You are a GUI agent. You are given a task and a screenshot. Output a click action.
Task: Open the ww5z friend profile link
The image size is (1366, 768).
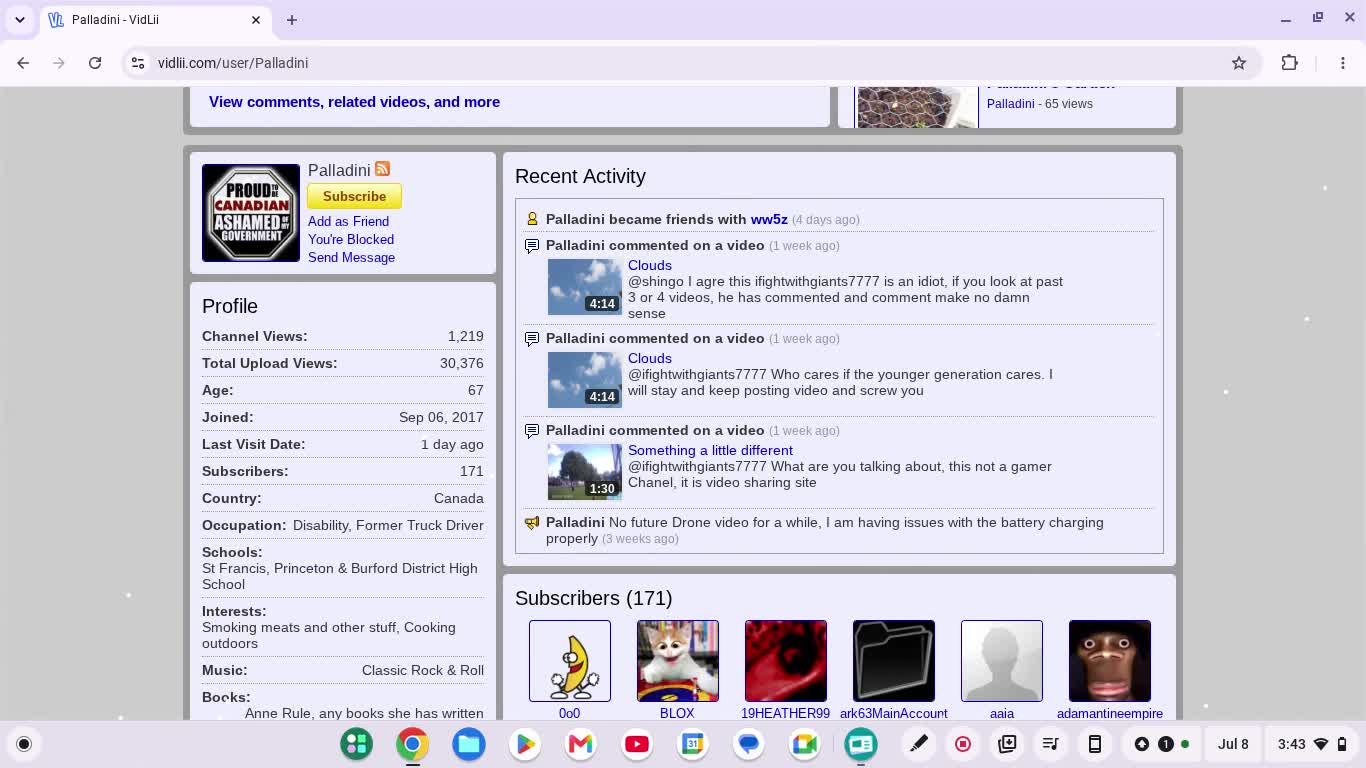769,219
